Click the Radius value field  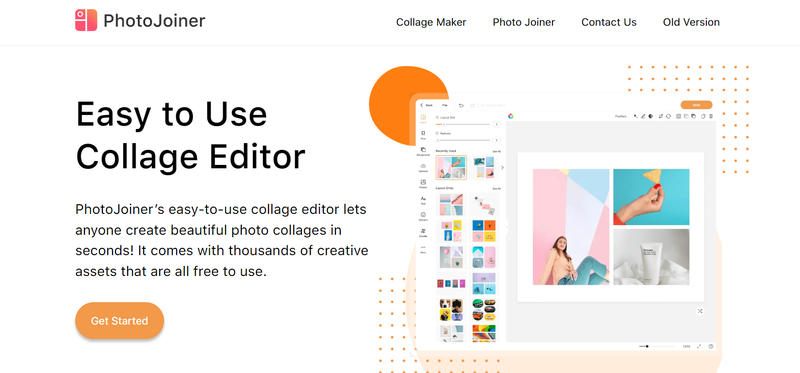pyautogui.click(x=496, y=140)
